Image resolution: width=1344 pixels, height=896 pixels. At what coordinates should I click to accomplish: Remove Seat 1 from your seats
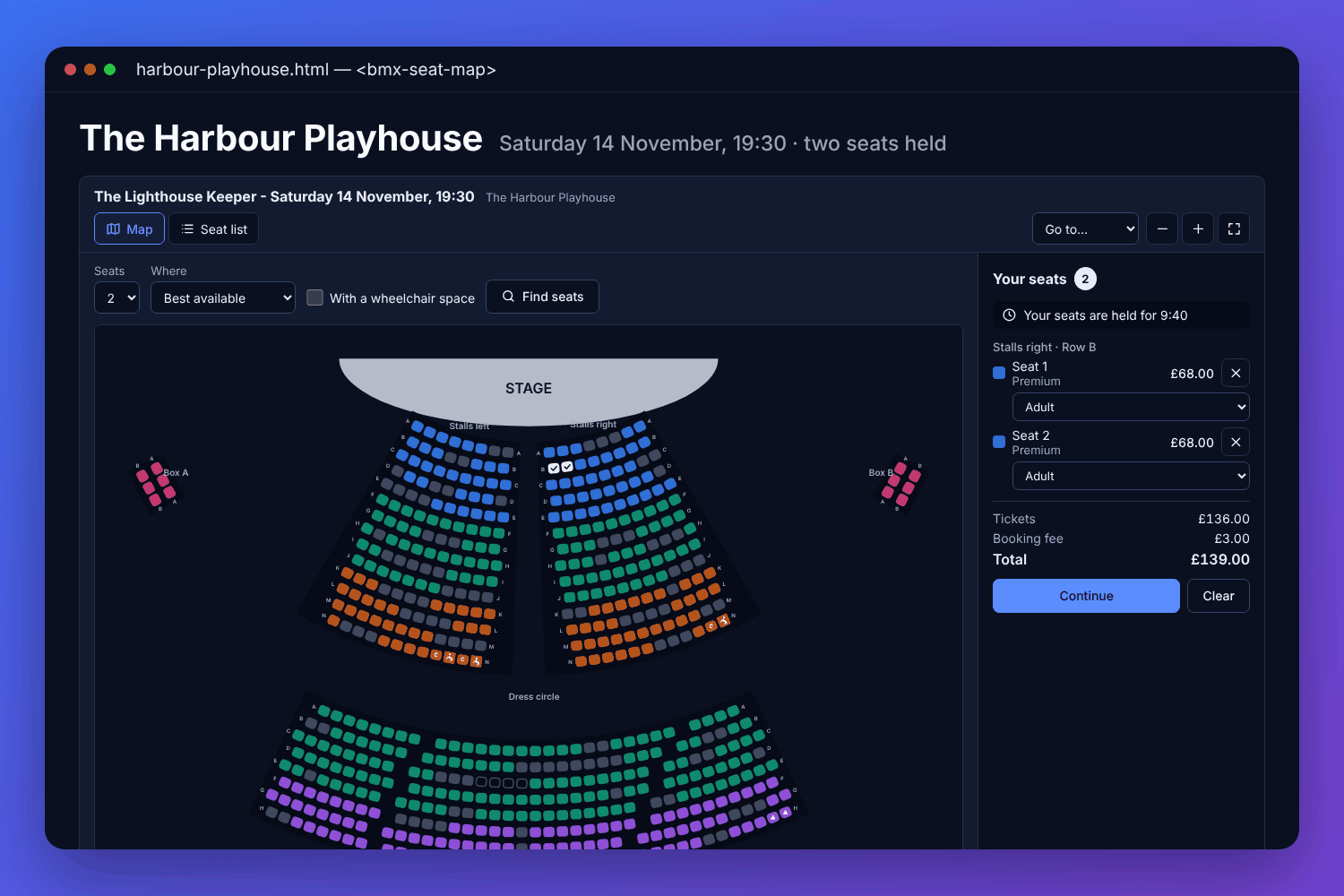click(1236, 374)
